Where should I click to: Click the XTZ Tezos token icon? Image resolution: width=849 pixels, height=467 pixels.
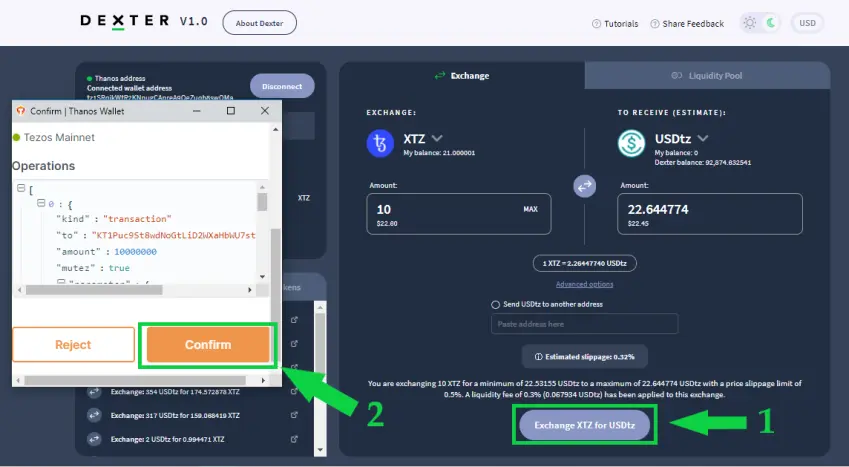pyautogui.click(x=380, y=144)
